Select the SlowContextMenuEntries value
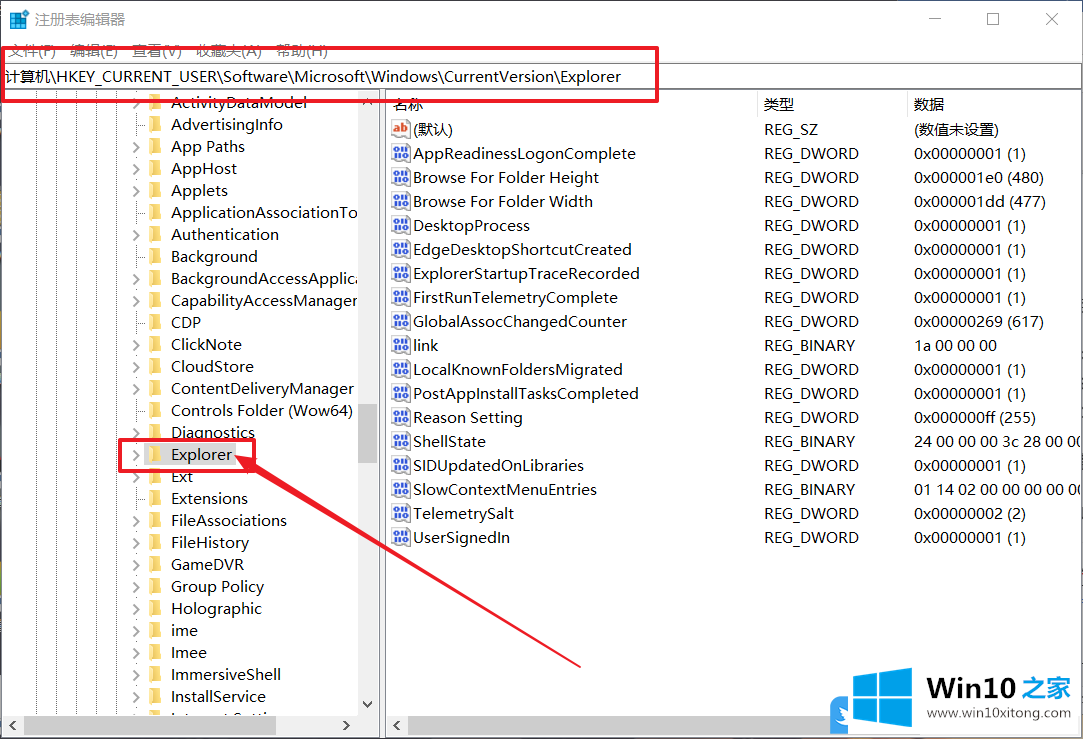Screen dimensions: 1083x739 [x=504, y=489]
